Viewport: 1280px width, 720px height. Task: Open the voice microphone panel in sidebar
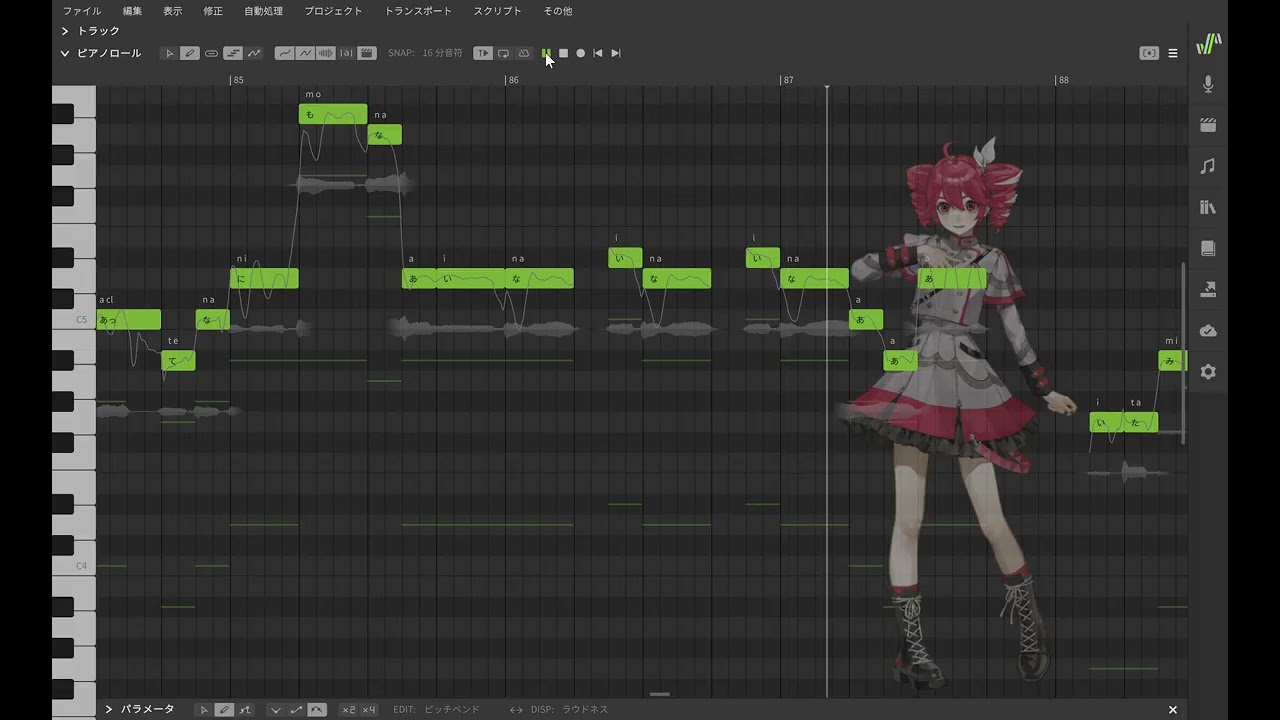pyautogui.click(x=1208, y=85)
